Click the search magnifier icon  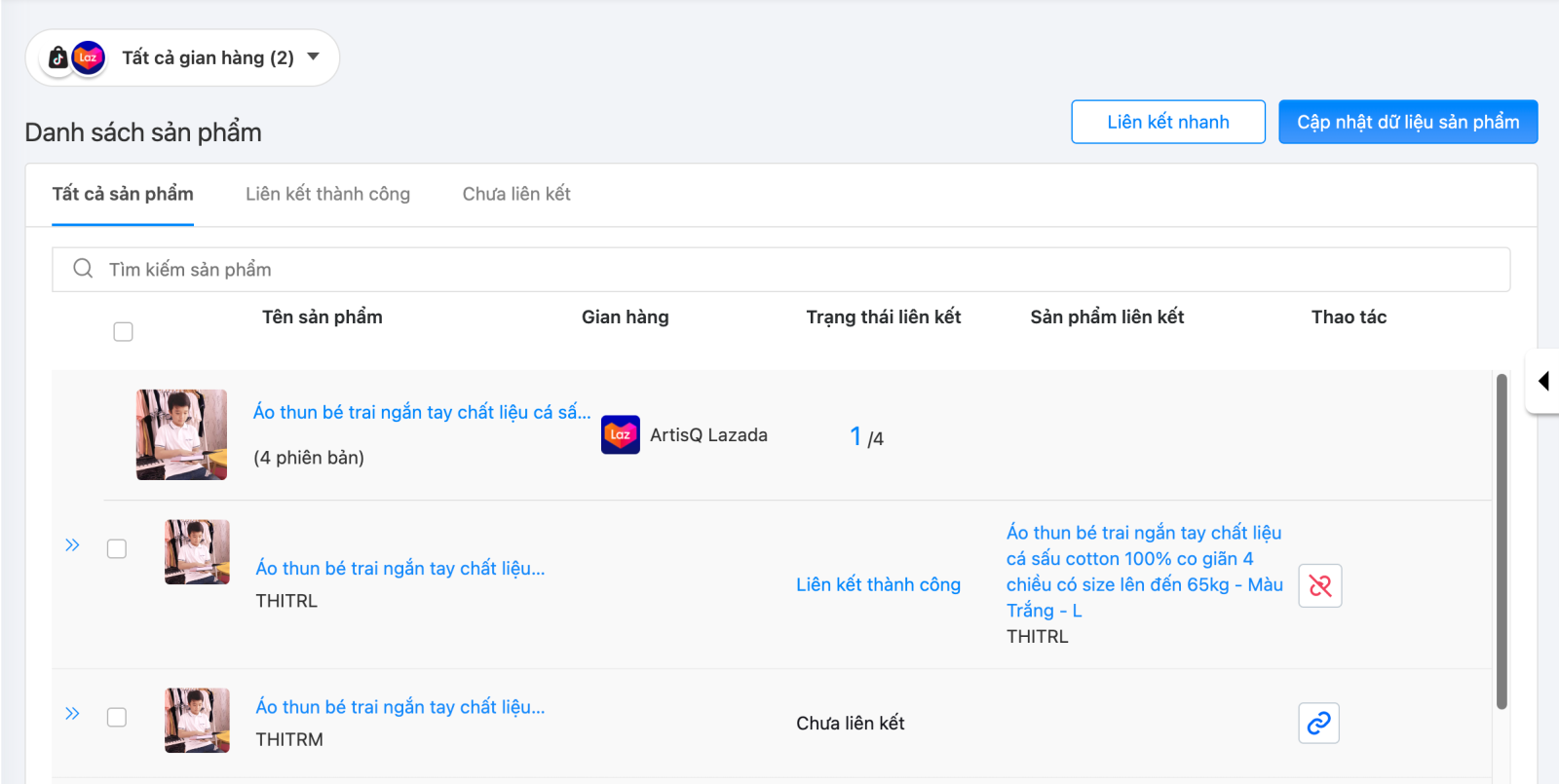83,269
